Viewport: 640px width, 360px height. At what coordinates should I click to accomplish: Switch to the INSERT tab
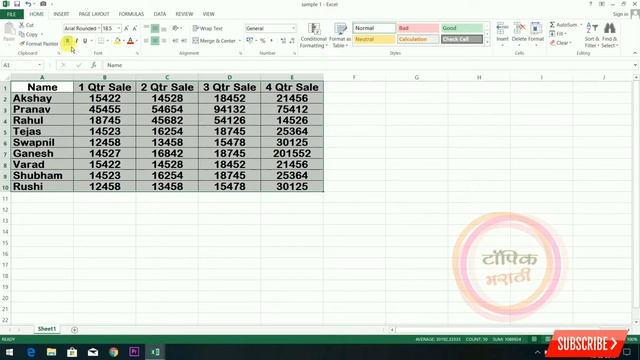click(61, 14)
